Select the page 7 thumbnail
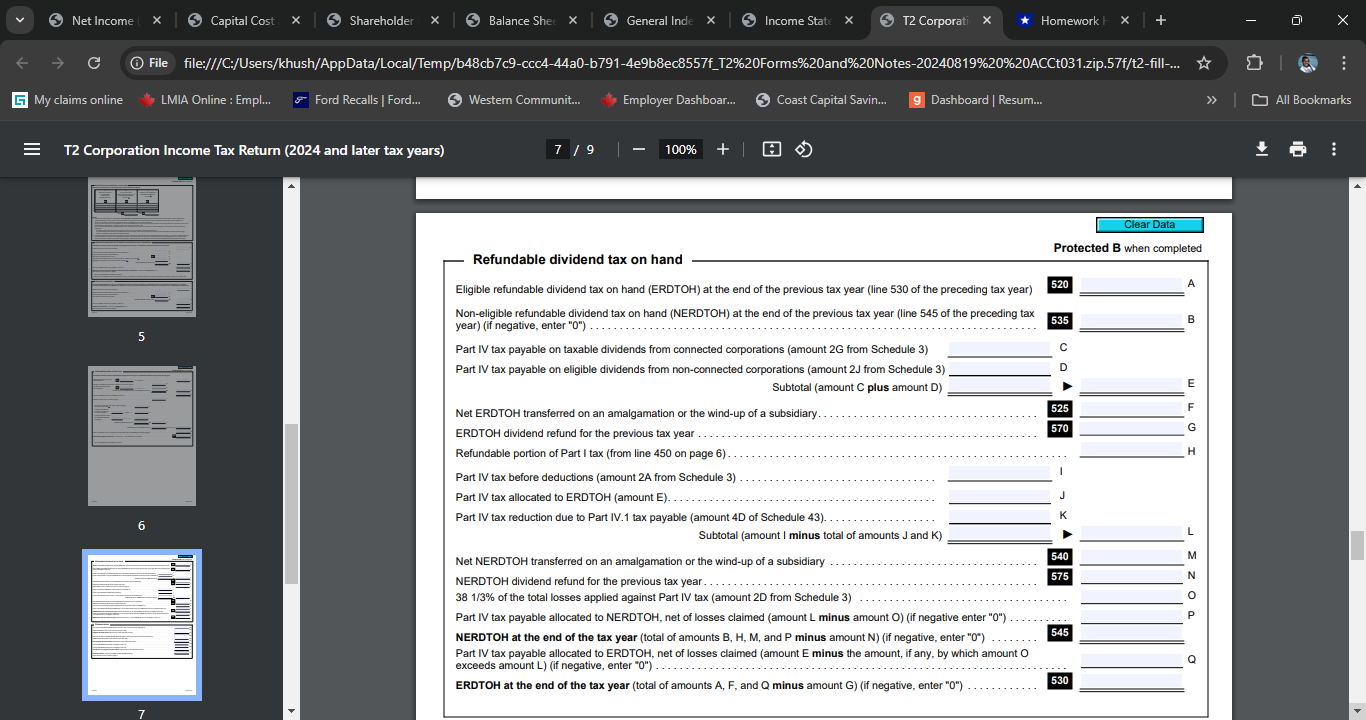This screenshot has height=720, width=1366. (141, 623)
